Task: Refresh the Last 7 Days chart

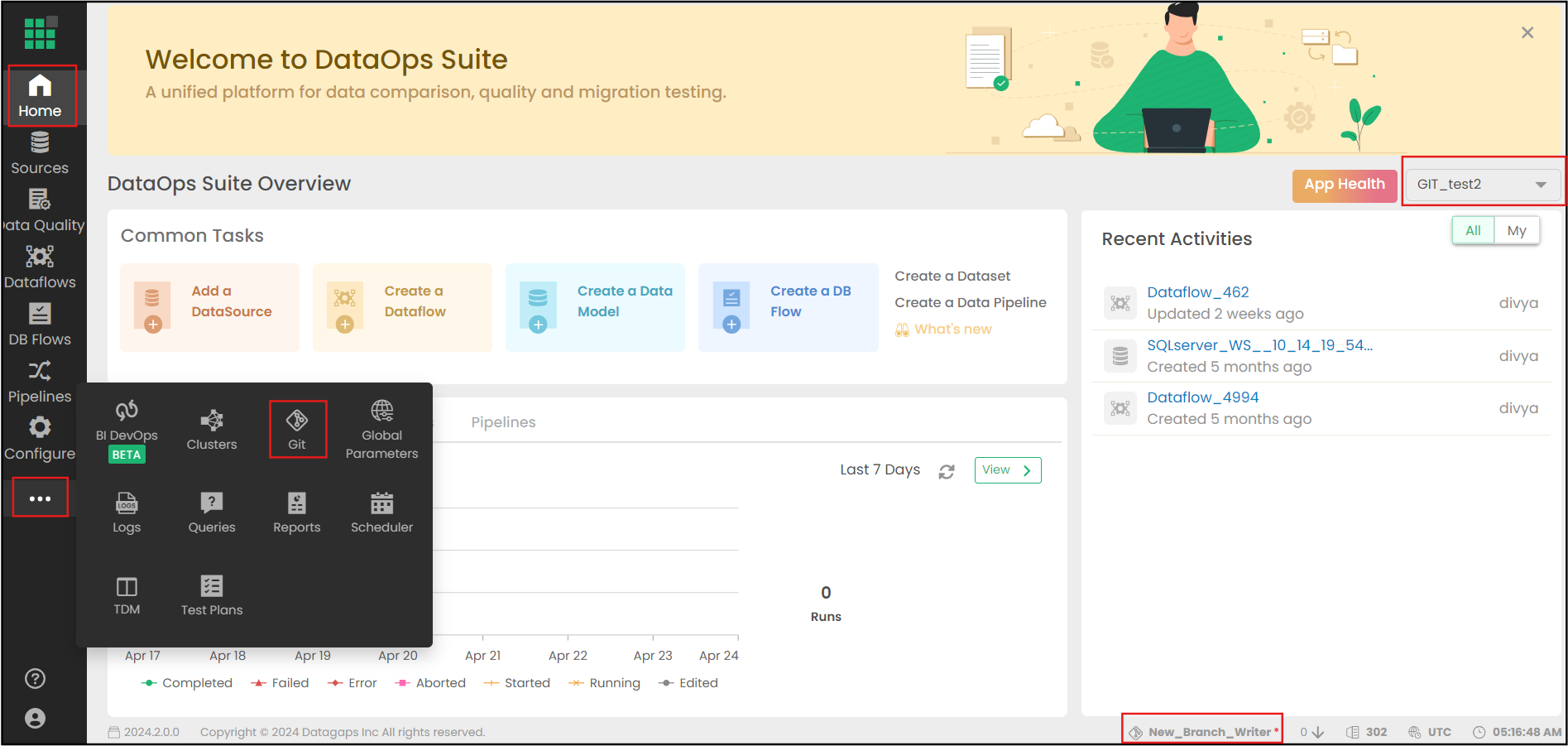Action: click(x=947, y=471)
